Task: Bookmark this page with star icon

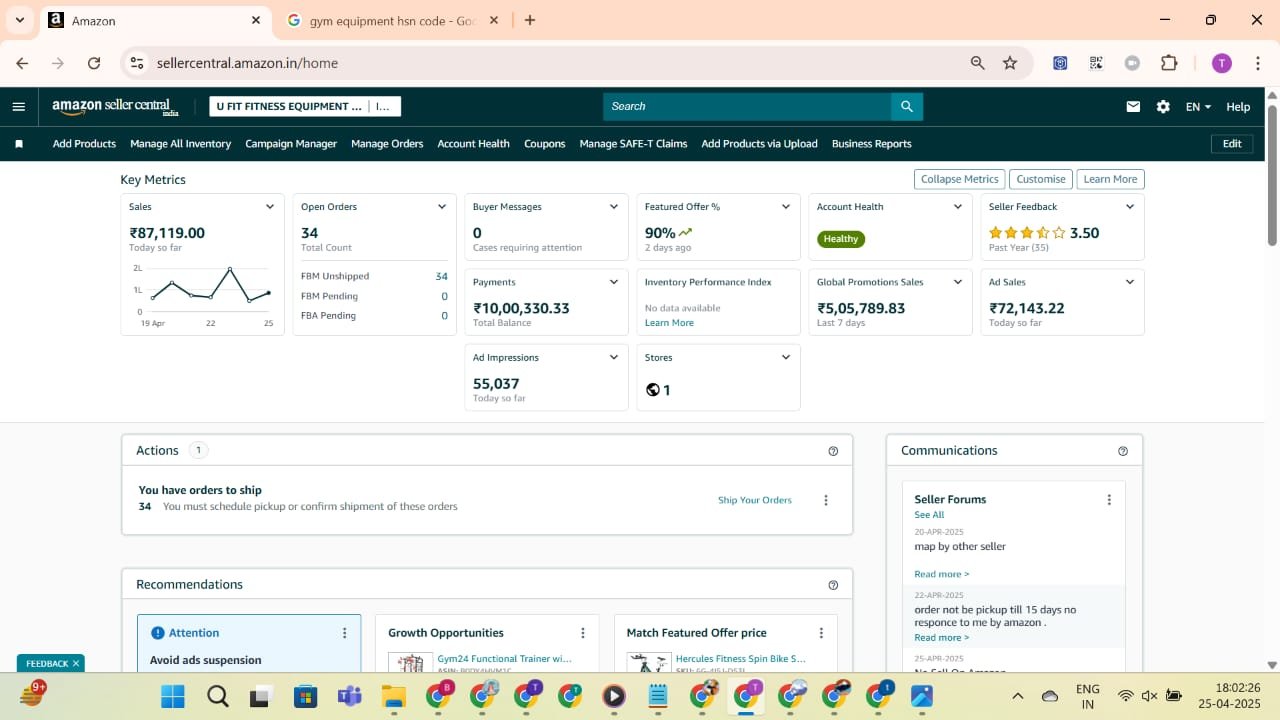Action: pyautogui.click(x=1010, y=63)
